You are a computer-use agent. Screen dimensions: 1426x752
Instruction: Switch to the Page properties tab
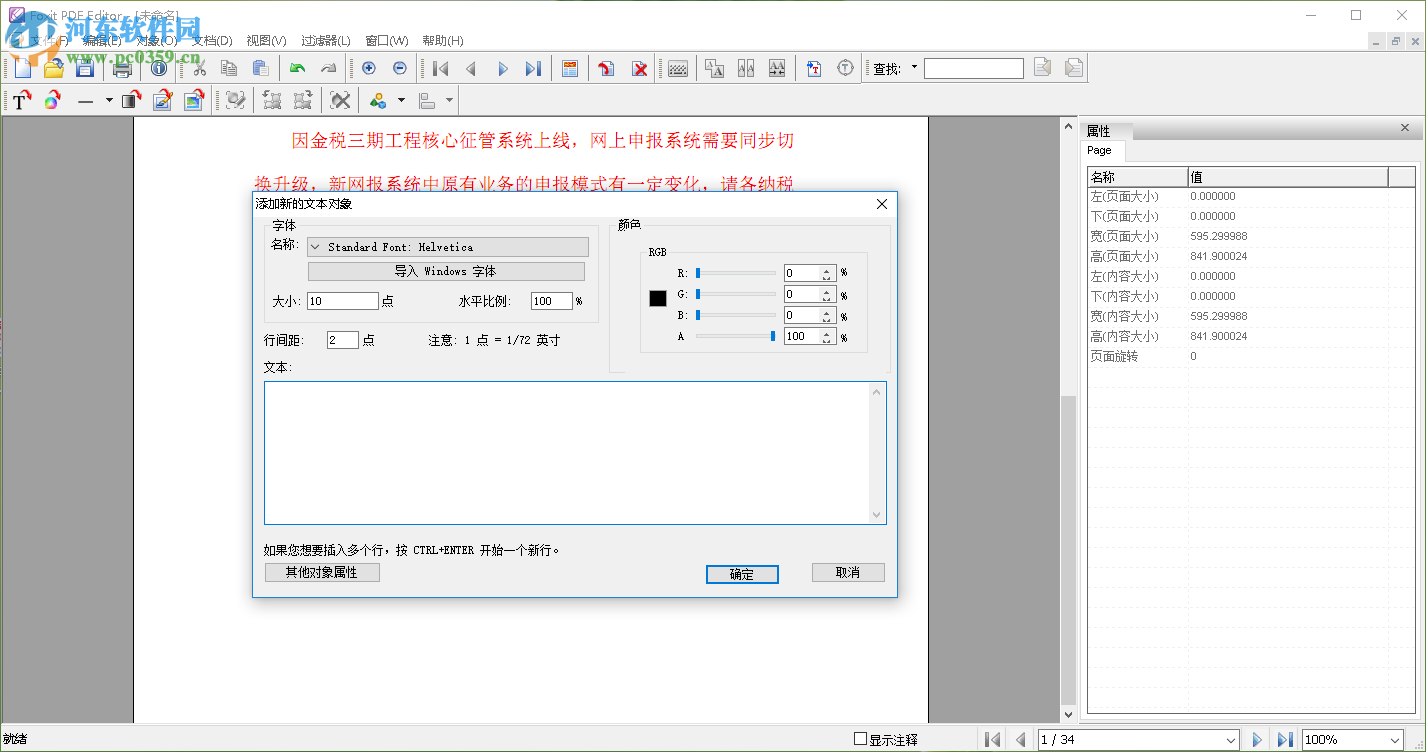click(1101, 150)
